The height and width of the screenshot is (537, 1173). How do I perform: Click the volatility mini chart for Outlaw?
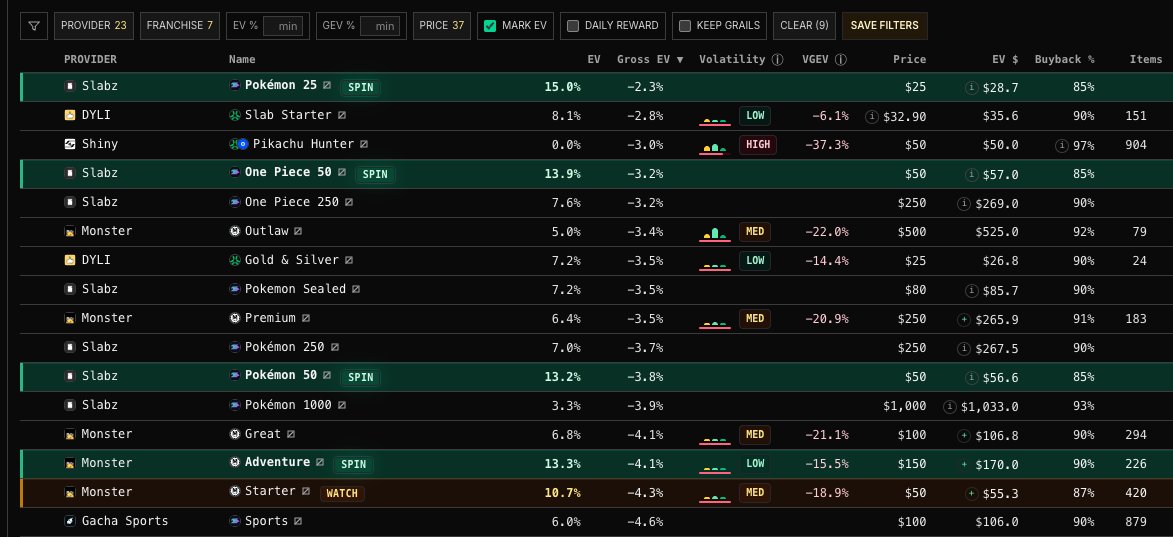pos(714,234)
